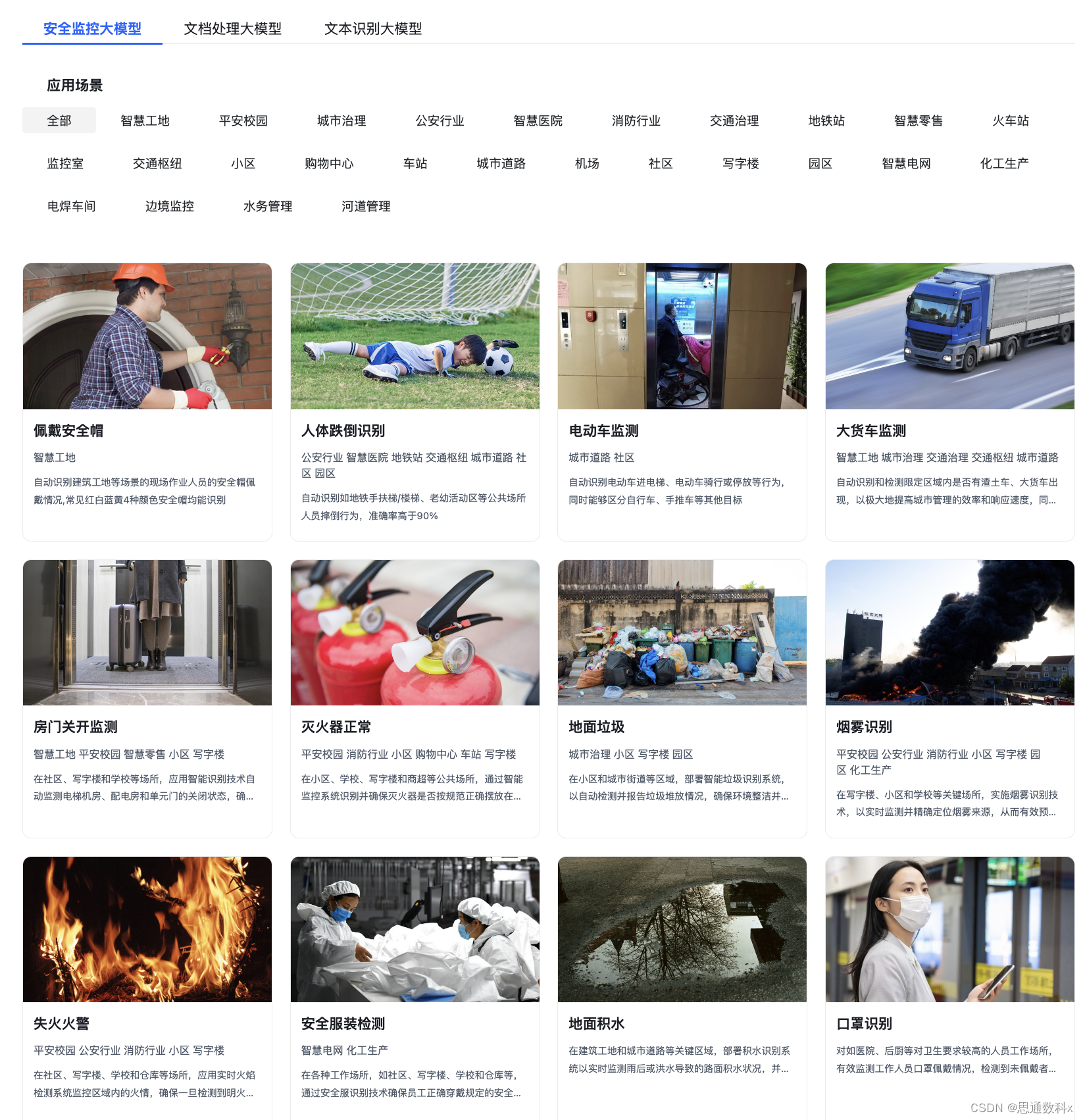Open the fire extinguisher image

coord(415,633)
